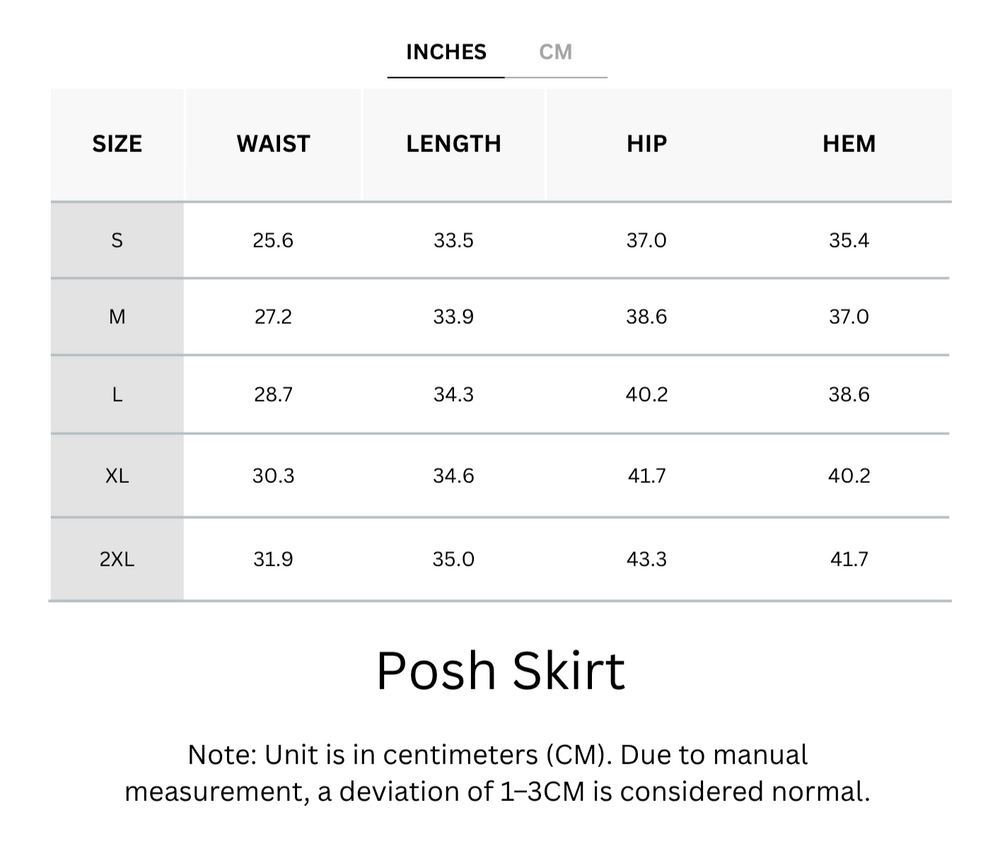The image size is (1000, 842).
Task: Click the hem value 35.4 for size S
Action: (849, 240)
